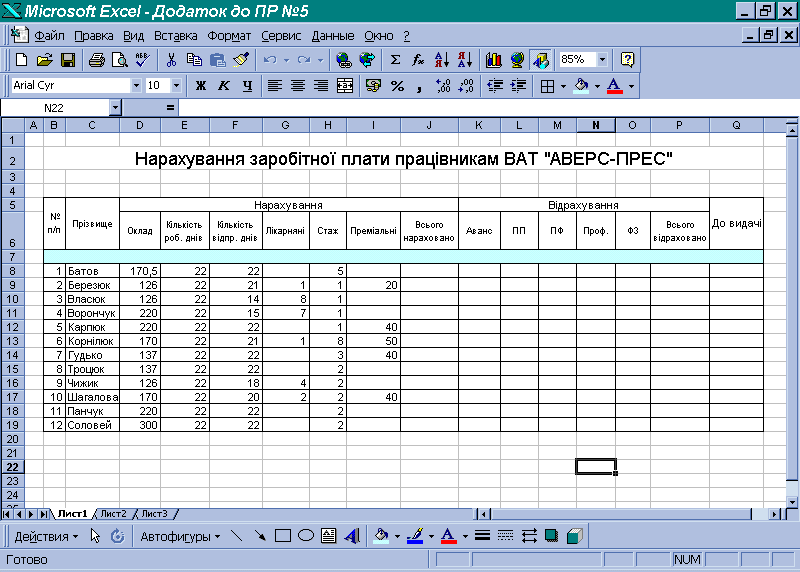Toggle underline Ч formatting
Viewport: 800px width, 572px height.
click(247, 86)
